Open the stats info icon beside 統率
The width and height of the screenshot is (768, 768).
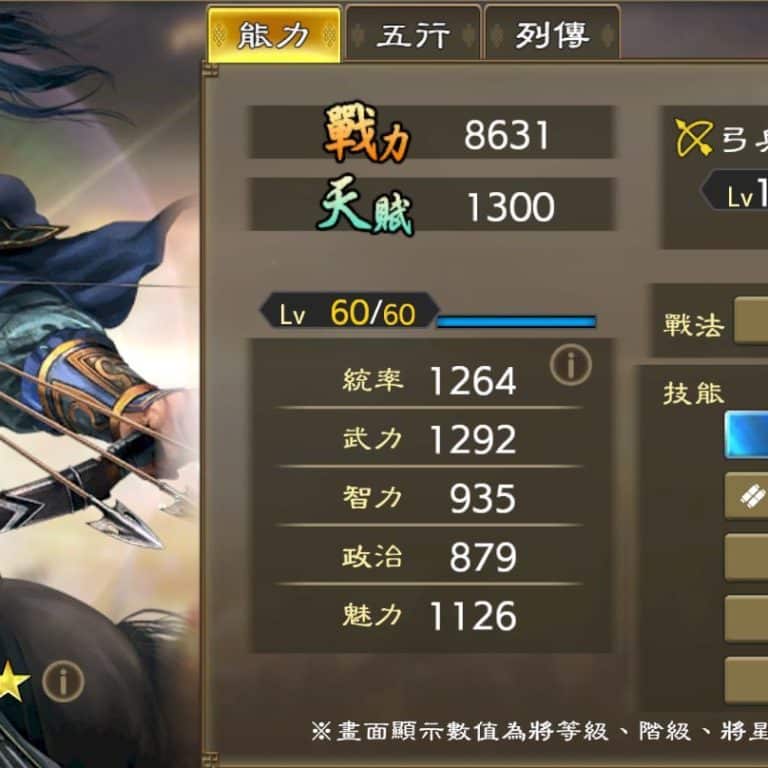coord(571,365)
